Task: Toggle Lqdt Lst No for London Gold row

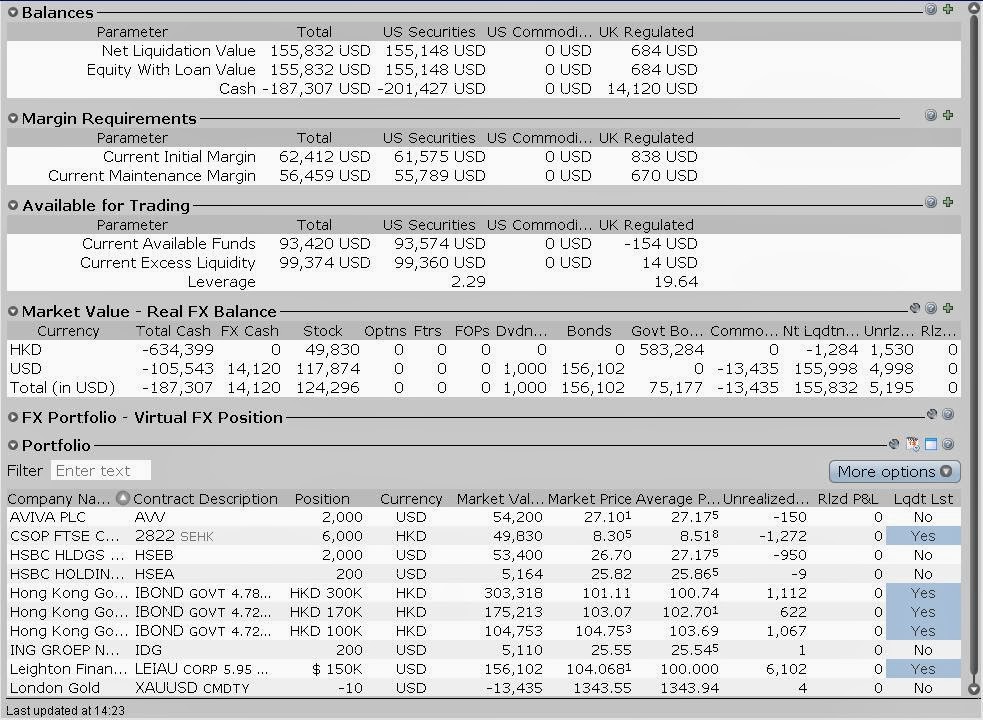Action: [x=923, y=688]
